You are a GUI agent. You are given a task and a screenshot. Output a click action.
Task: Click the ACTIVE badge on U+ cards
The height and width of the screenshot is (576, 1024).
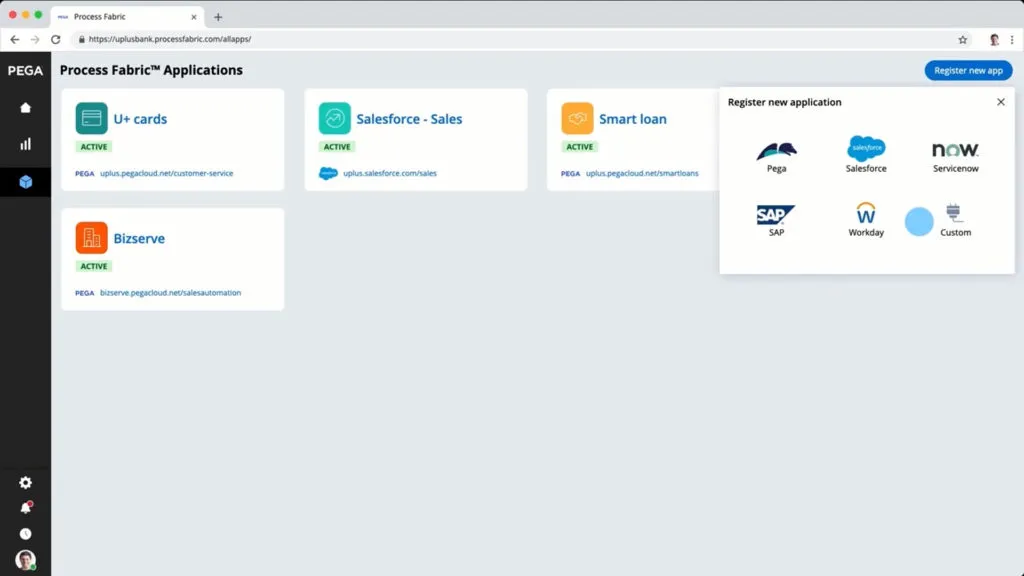pos(94,147)
